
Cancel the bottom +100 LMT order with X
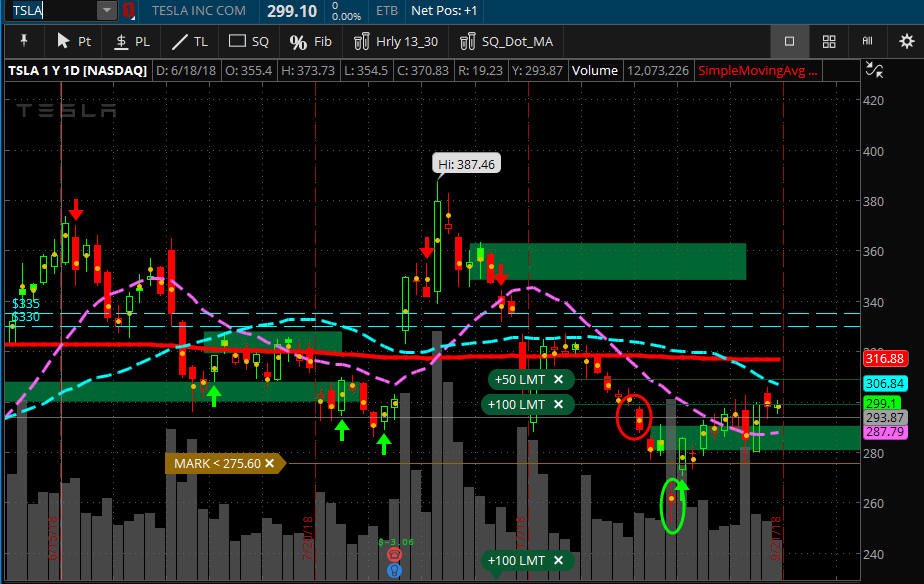(559, 560)
